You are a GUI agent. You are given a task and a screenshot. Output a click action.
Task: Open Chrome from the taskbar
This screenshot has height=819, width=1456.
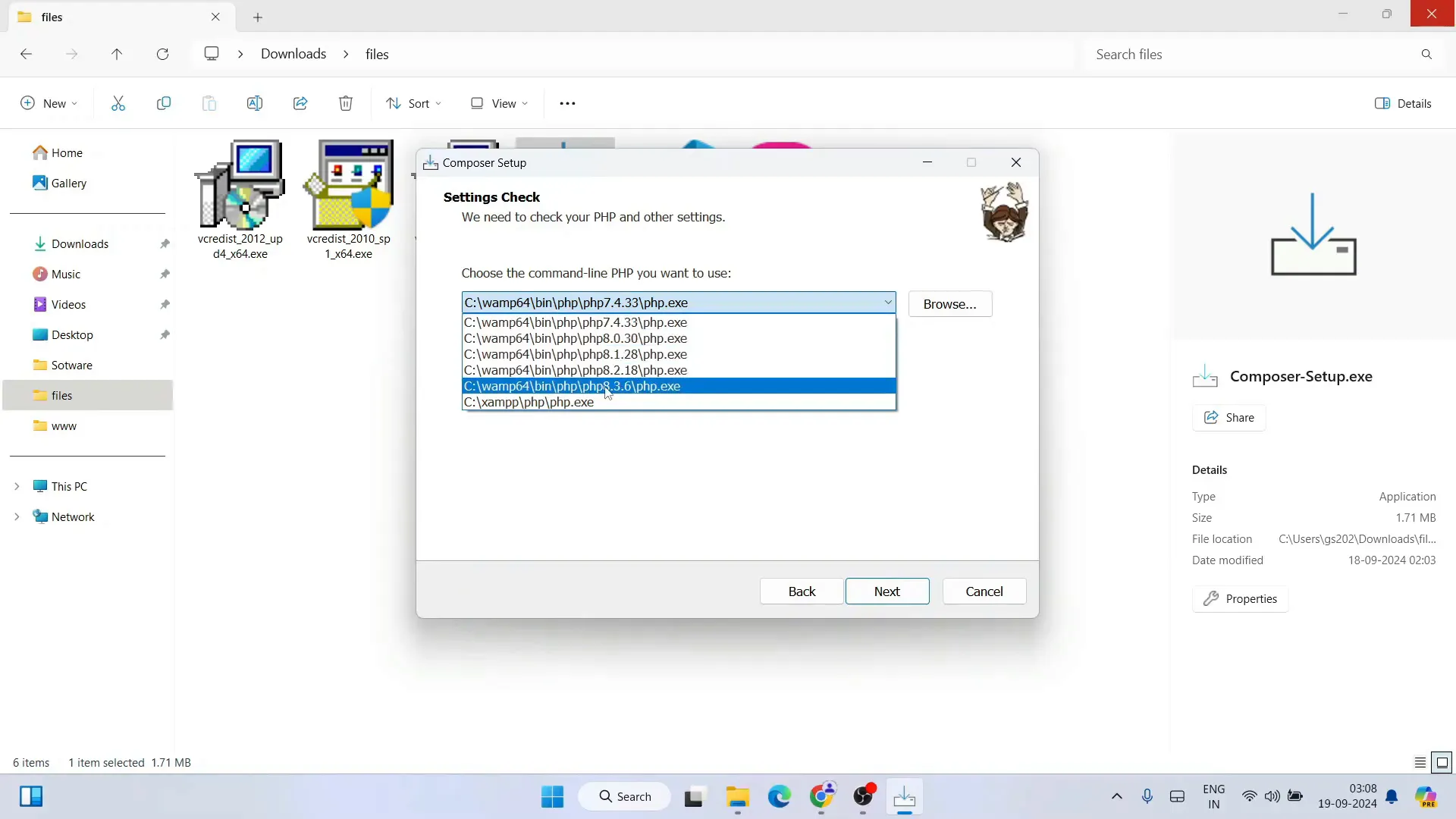coord(821,797)
